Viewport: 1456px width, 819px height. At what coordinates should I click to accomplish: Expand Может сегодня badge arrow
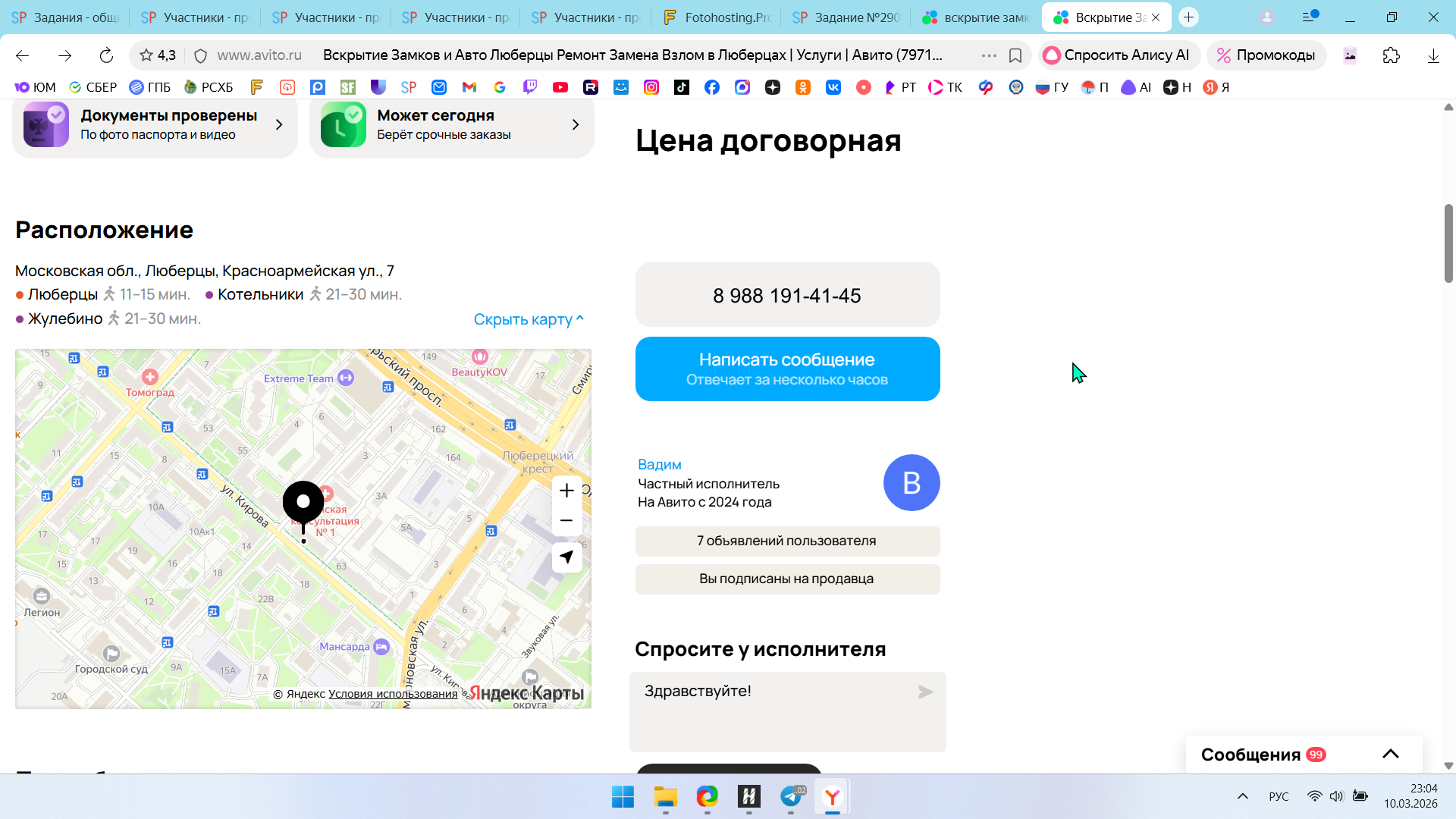point(576,124)
